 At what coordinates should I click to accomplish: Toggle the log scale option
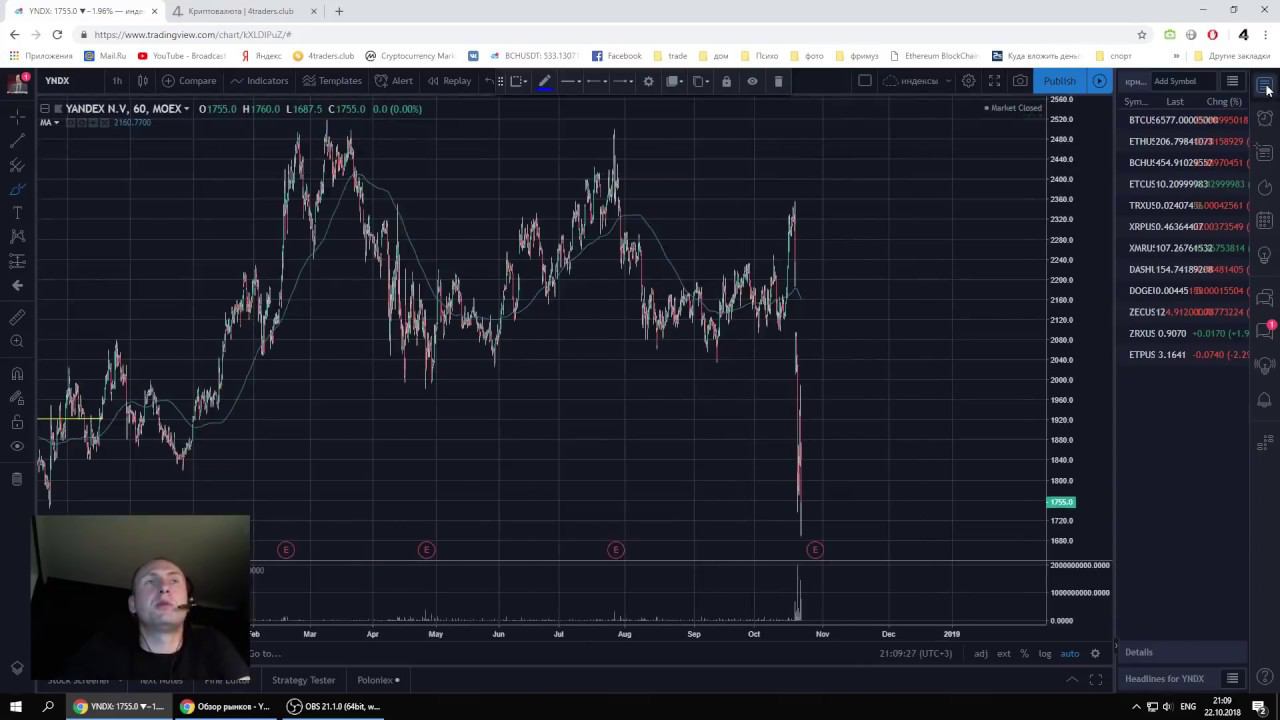(1045, 654)
